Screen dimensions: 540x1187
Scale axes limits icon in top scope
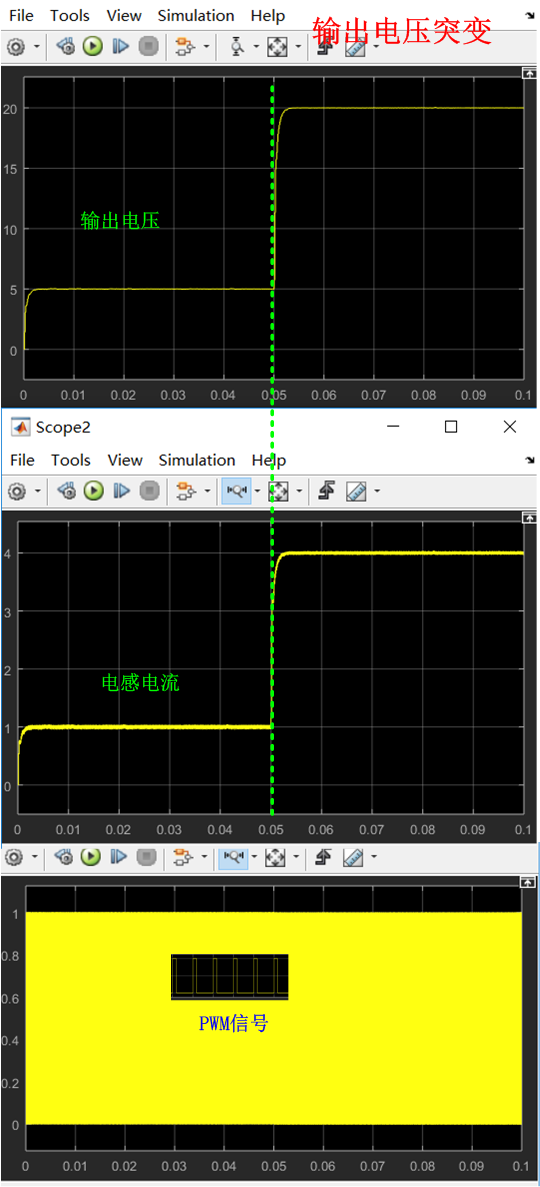pyautogui.click(x=279, y=48)
